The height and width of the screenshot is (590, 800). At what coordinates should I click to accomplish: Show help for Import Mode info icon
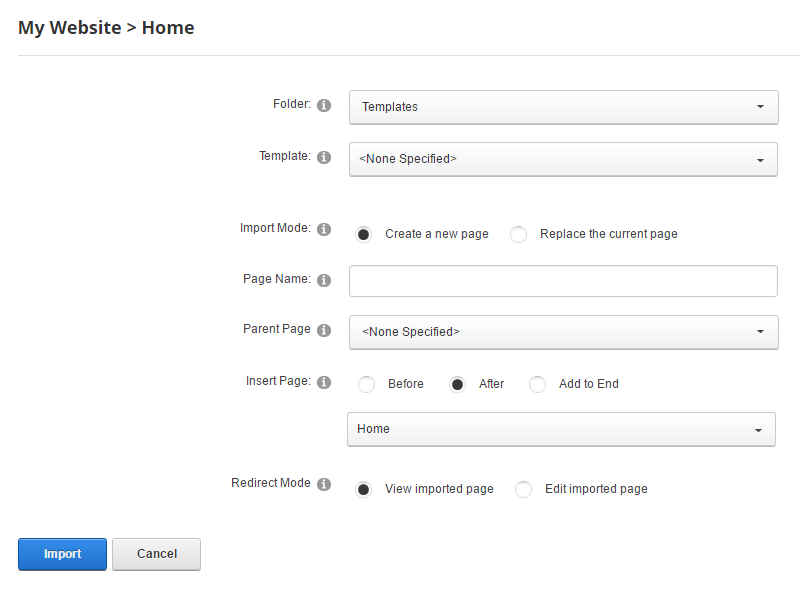[x=324, y=229]
